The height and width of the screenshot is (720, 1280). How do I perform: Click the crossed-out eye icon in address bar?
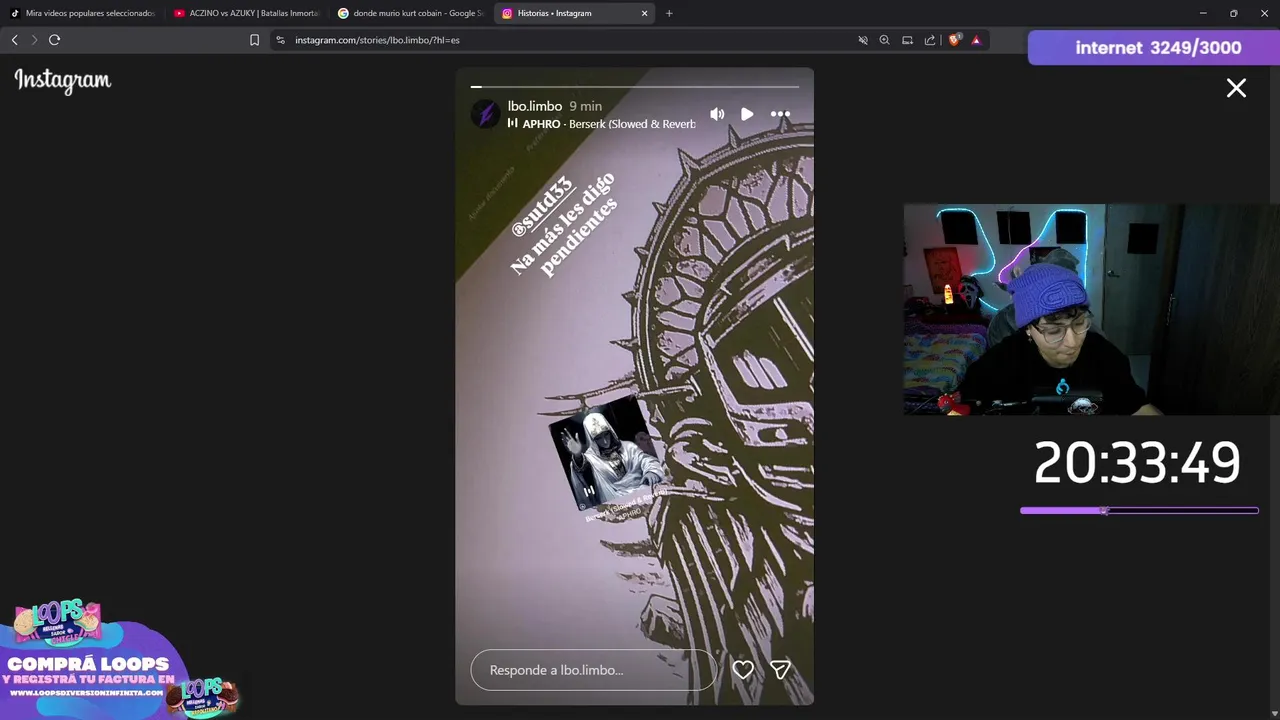click(x=863, y=40)
